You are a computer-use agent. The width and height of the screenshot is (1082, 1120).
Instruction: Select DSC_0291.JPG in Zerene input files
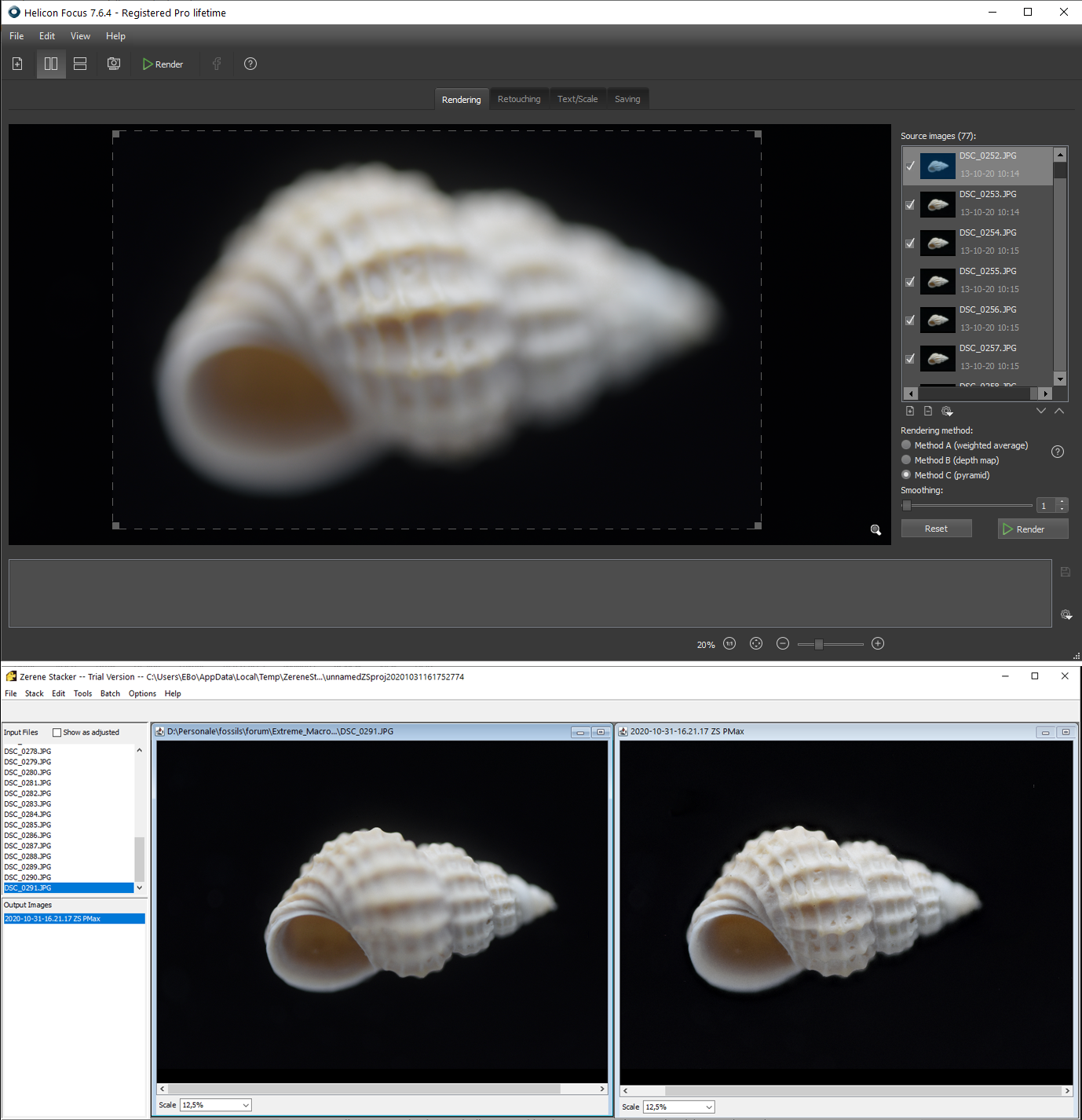68,888
